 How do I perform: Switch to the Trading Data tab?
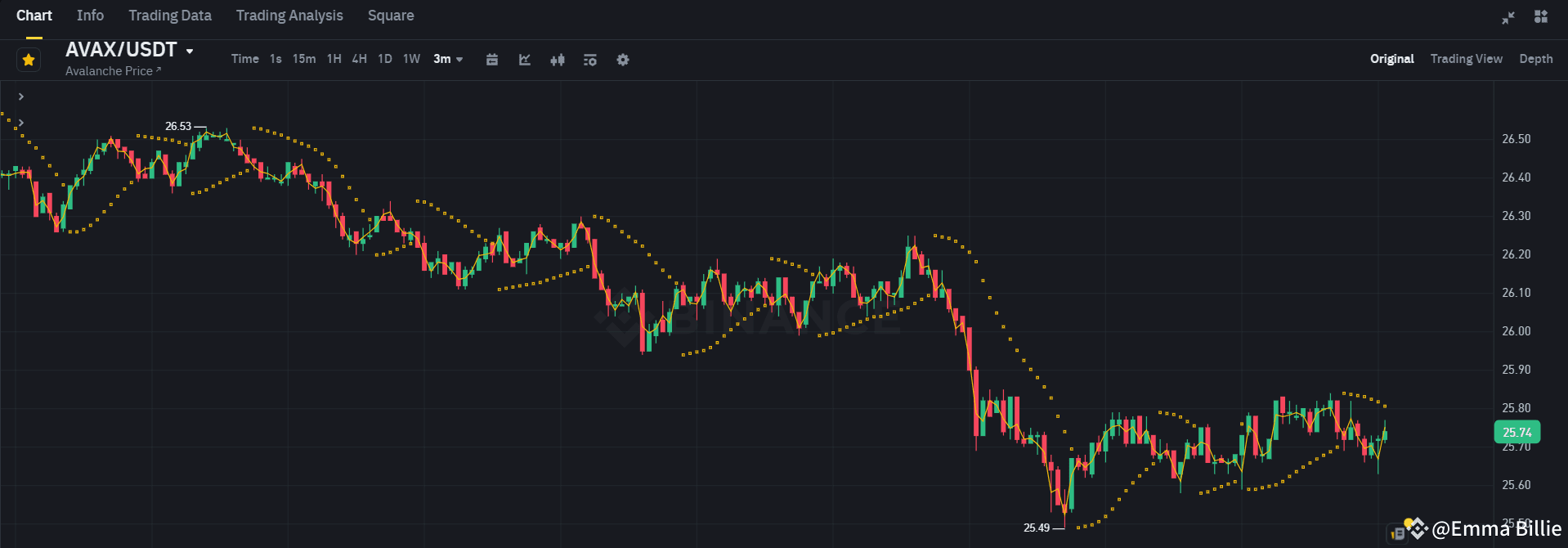(169, 15)
